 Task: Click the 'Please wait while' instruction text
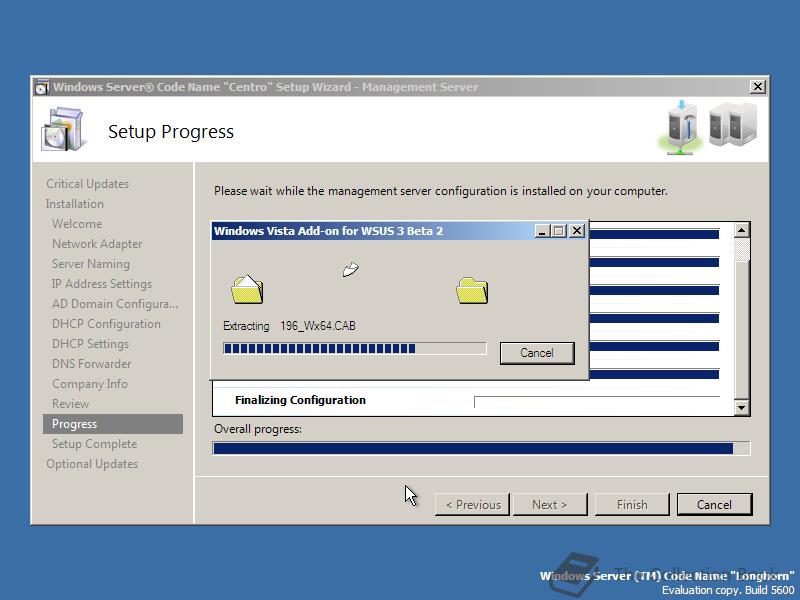[x=440, y=191]
